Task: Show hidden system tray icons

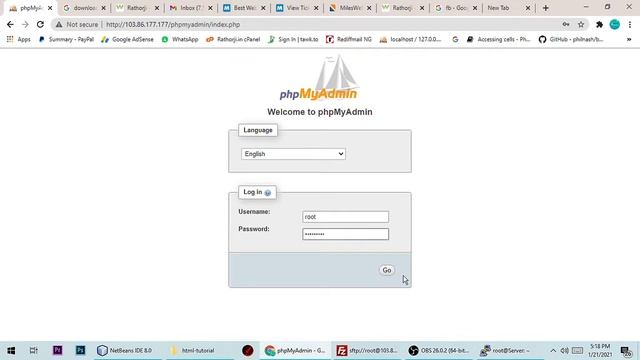Action: pos(553,351)
